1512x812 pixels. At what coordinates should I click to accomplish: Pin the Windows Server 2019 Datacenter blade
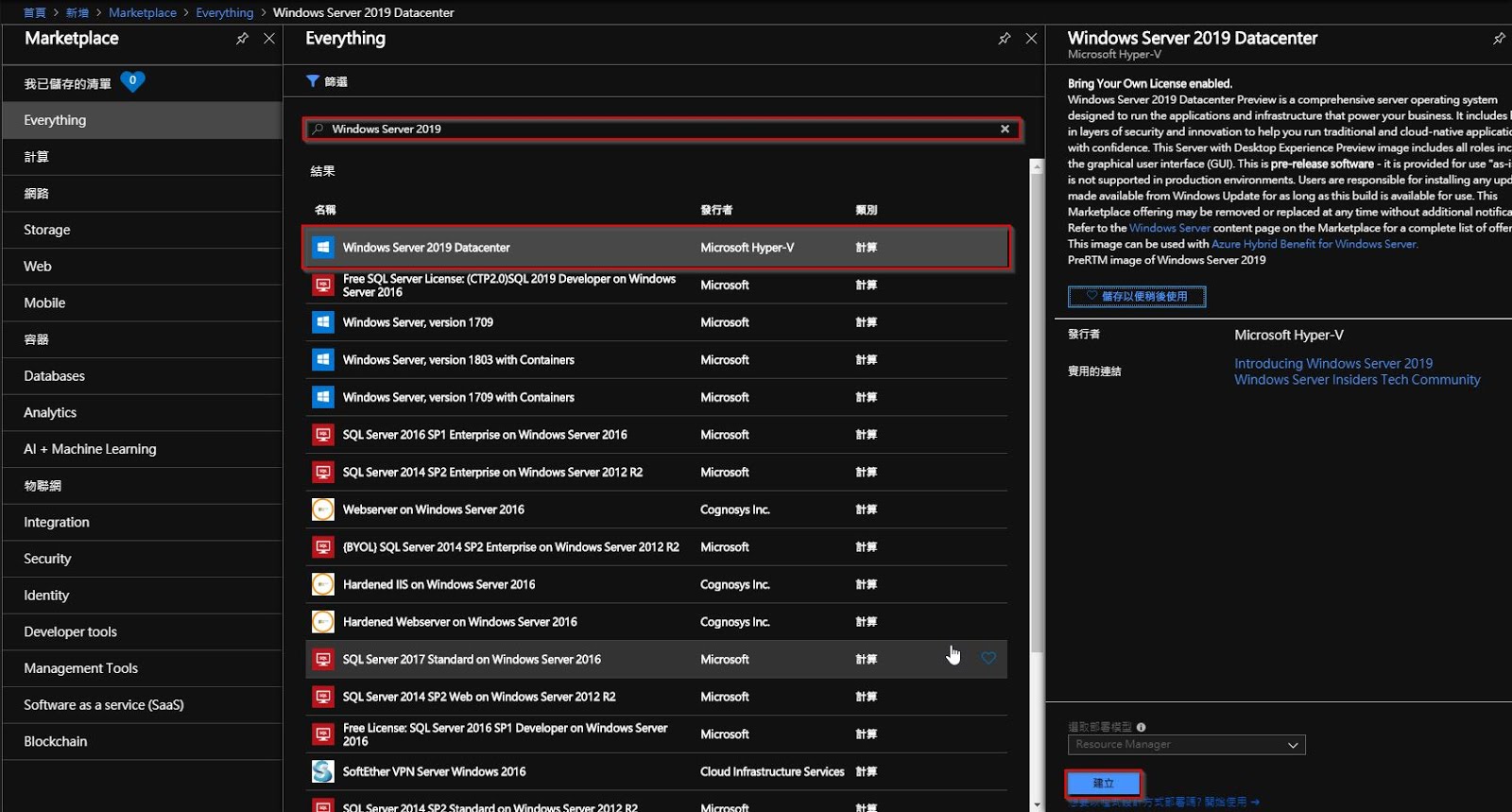1499,39
